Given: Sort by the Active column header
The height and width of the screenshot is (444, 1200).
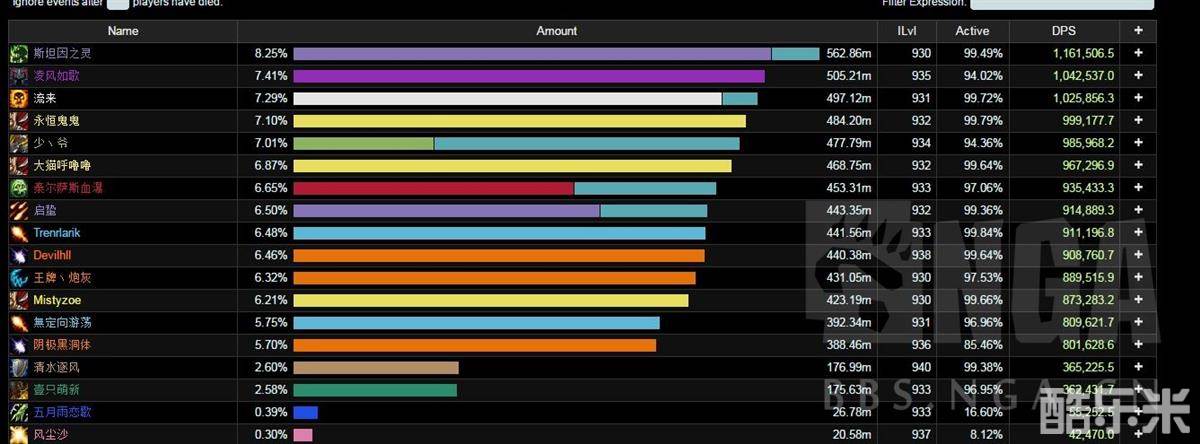Looking at the screenshot, I should (x=972, y=31).
